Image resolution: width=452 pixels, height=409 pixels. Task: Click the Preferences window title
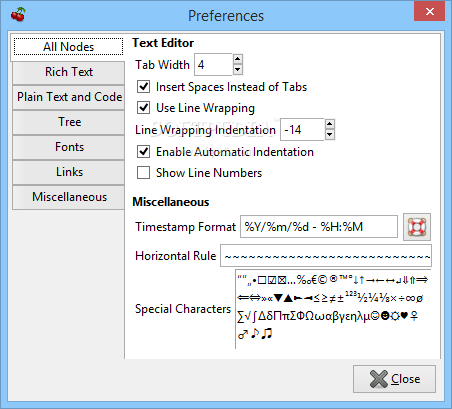[x=226, y=16]
